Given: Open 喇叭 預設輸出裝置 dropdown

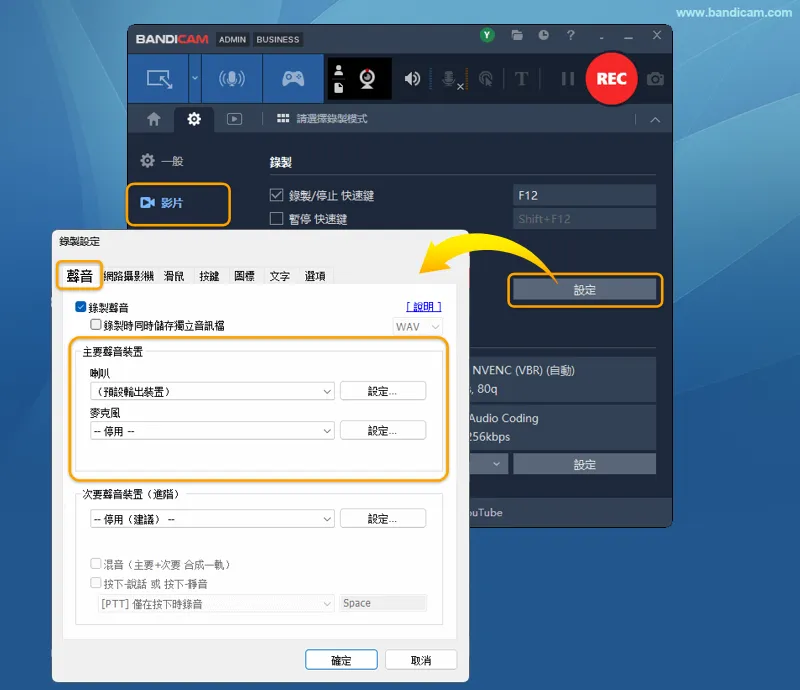Looking at the screenshot, I should pos(212,391).
